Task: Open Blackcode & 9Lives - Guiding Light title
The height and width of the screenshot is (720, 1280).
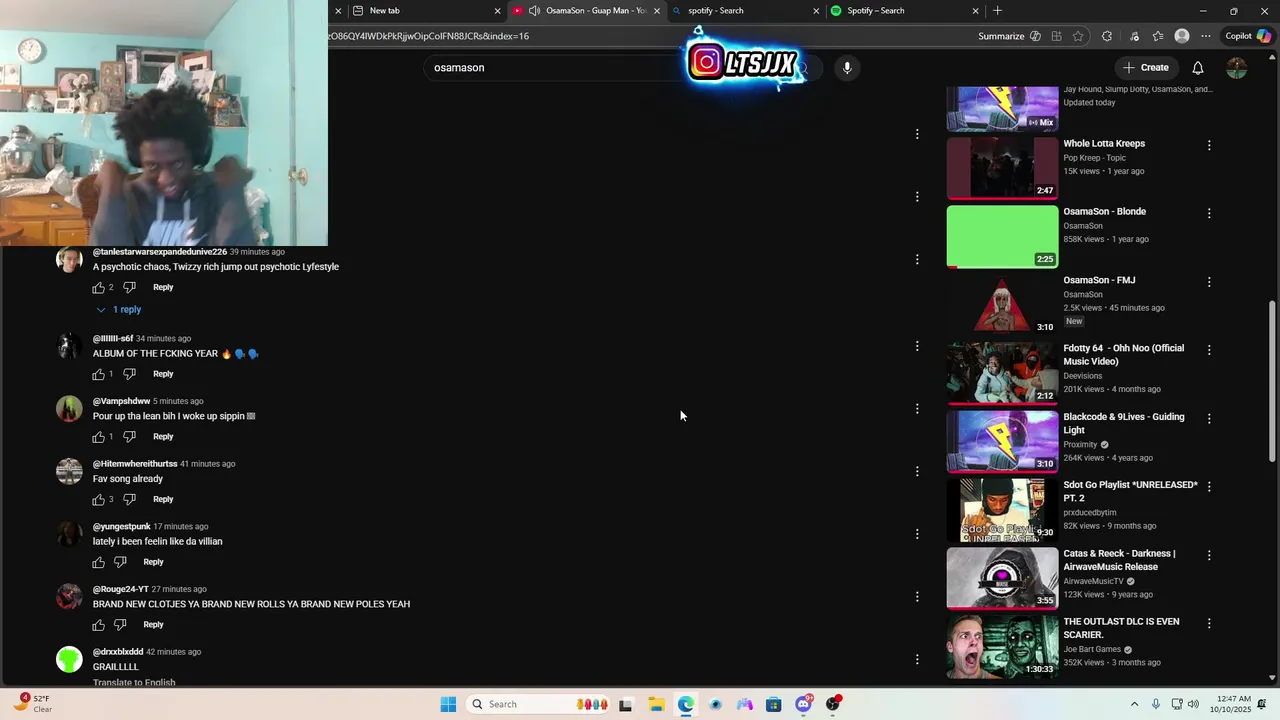Action: coord(1124,424)
